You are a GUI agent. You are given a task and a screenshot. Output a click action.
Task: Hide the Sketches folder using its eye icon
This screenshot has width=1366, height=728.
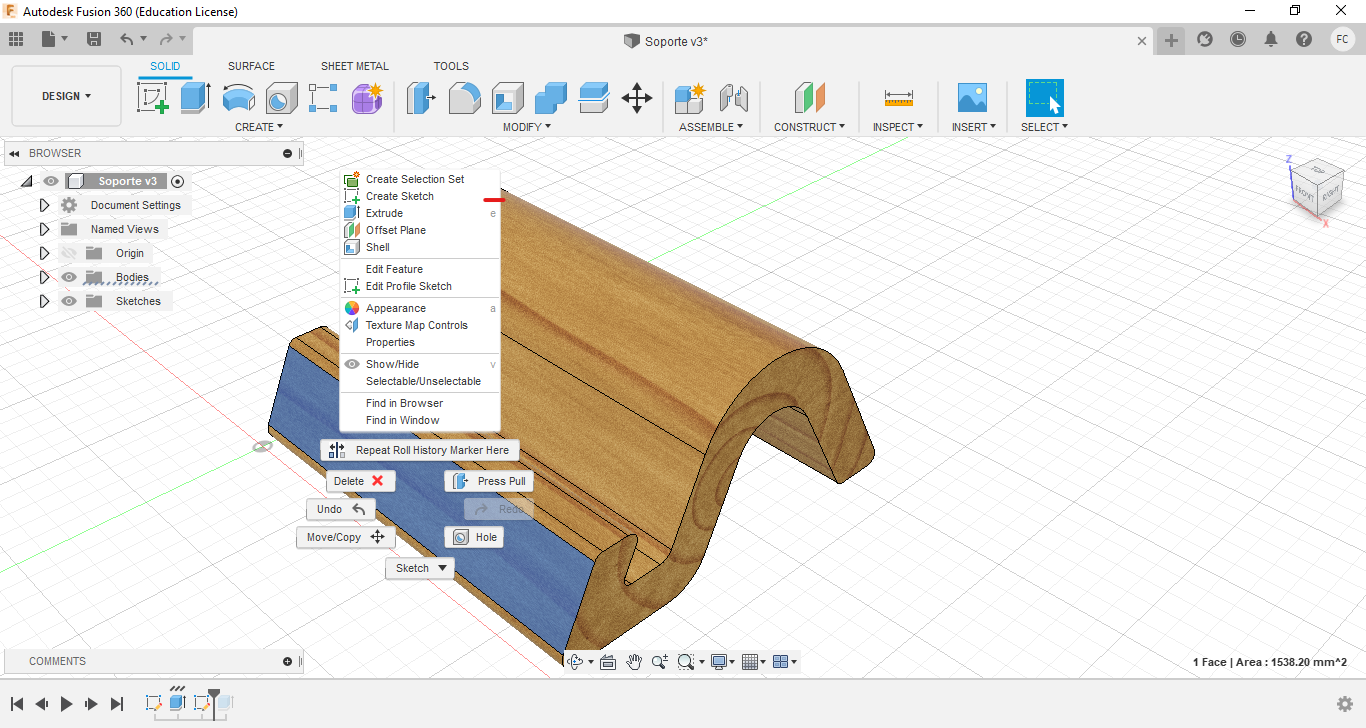[x=68, y=301]
